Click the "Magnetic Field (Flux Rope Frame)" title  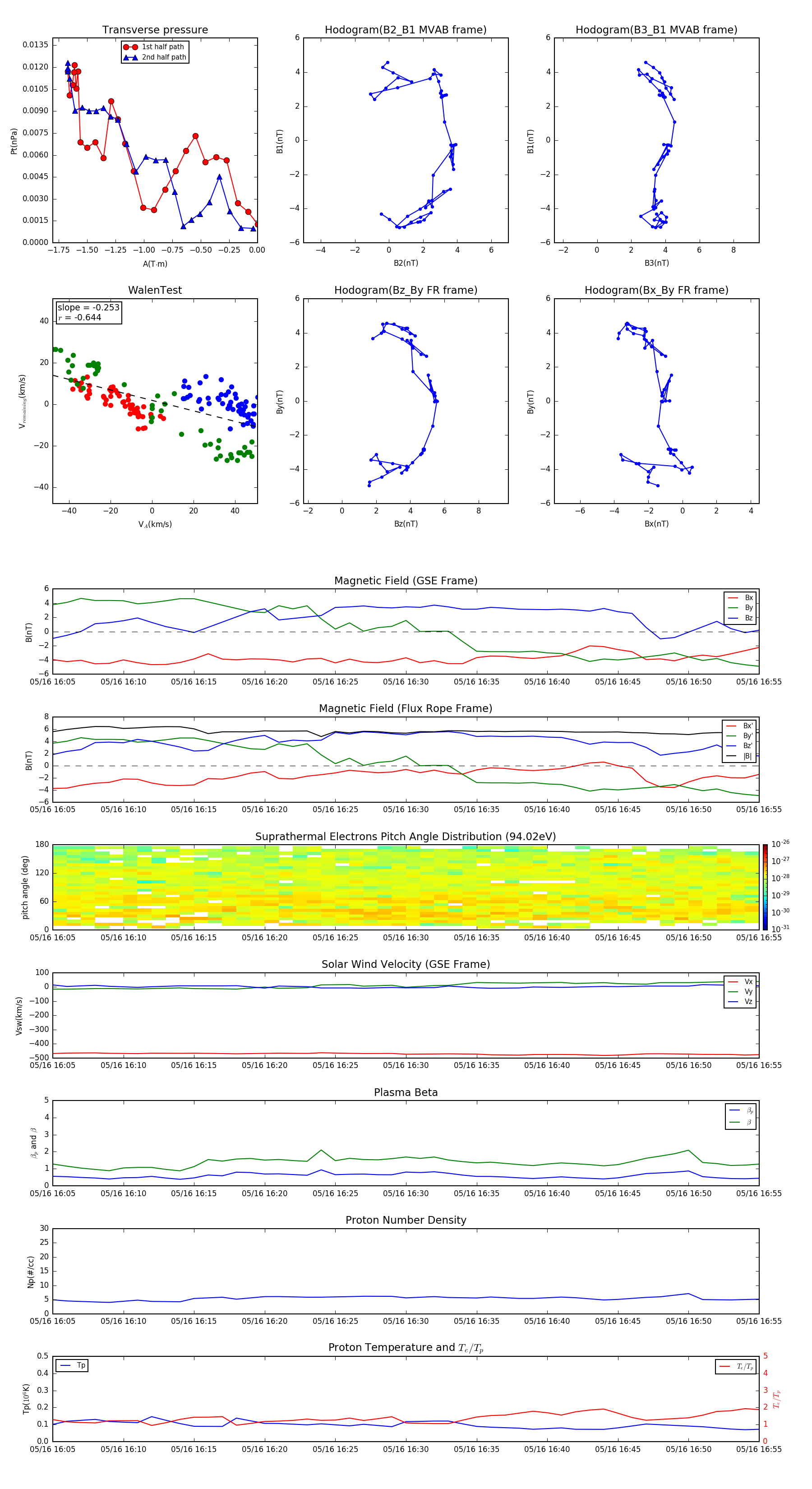click(406, 709)
